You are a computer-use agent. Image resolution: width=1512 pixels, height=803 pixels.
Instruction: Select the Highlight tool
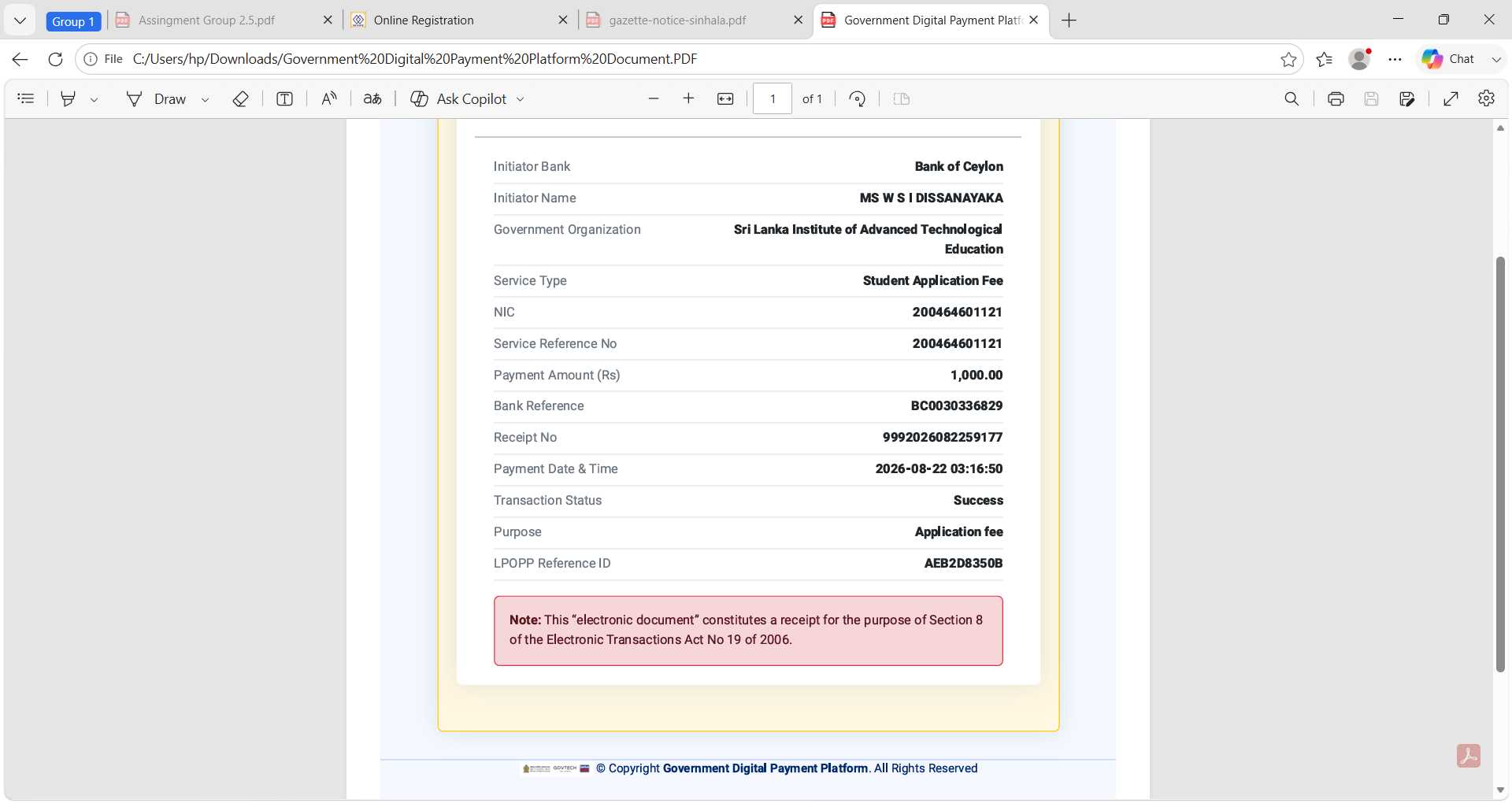point(69,98)
